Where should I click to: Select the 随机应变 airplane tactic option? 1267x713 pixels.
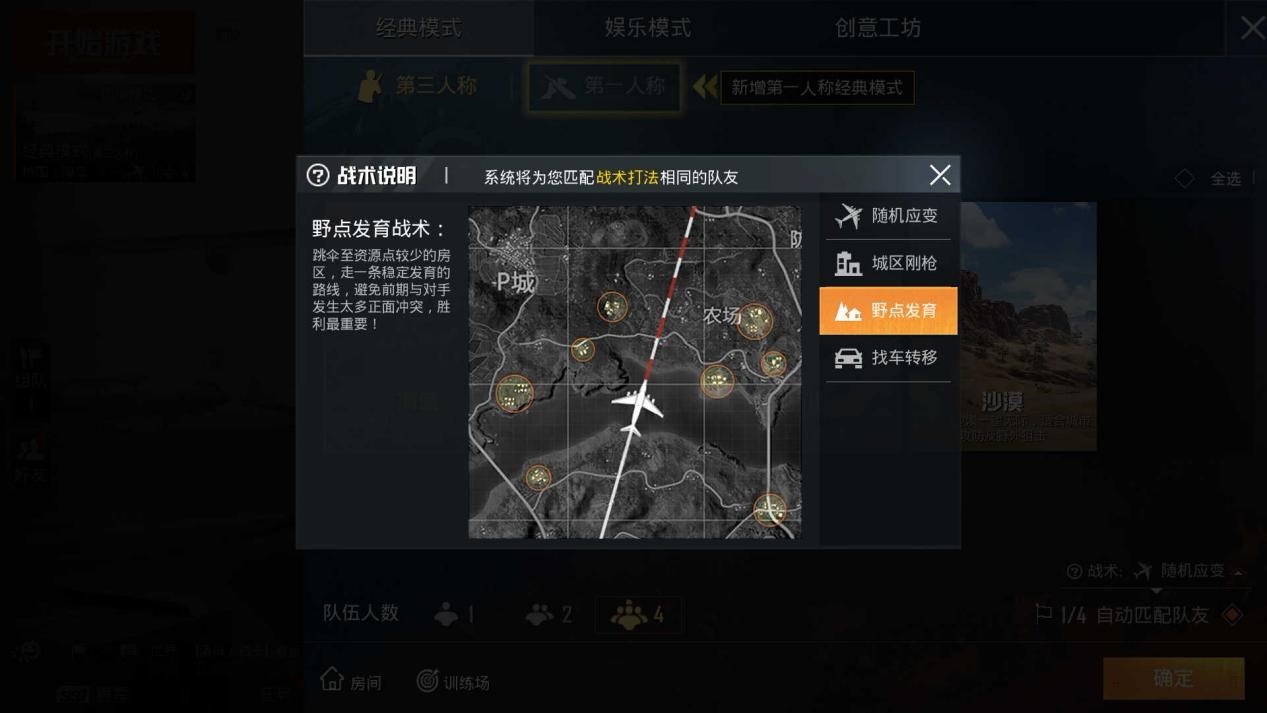pyautogui.click(x=888, y=216)
